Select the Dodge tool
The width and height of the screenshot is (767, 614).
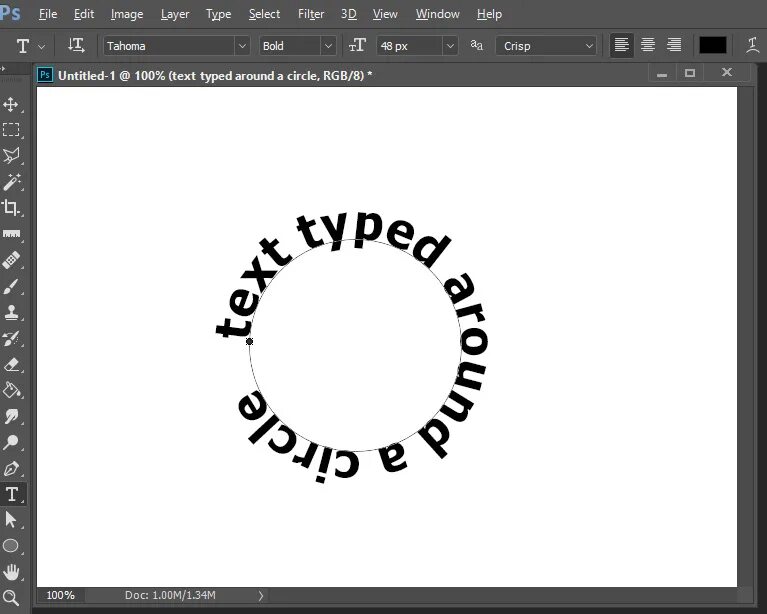[11, 442]
